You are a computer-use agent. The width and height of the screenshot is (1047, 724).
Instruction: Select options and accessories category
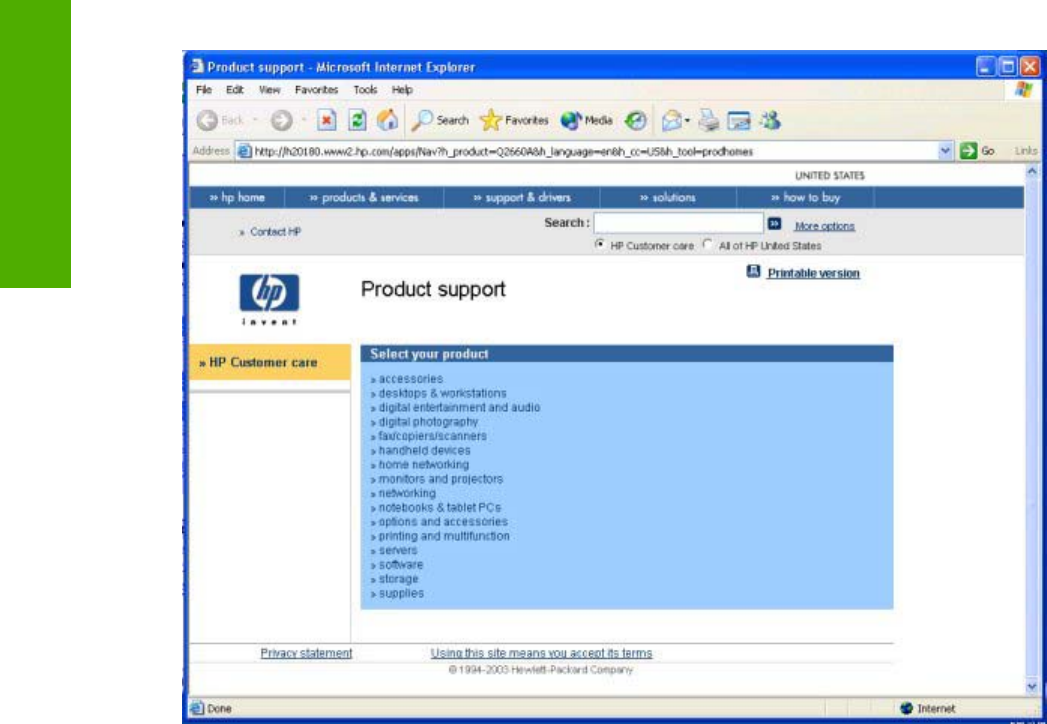pos(443,522)
